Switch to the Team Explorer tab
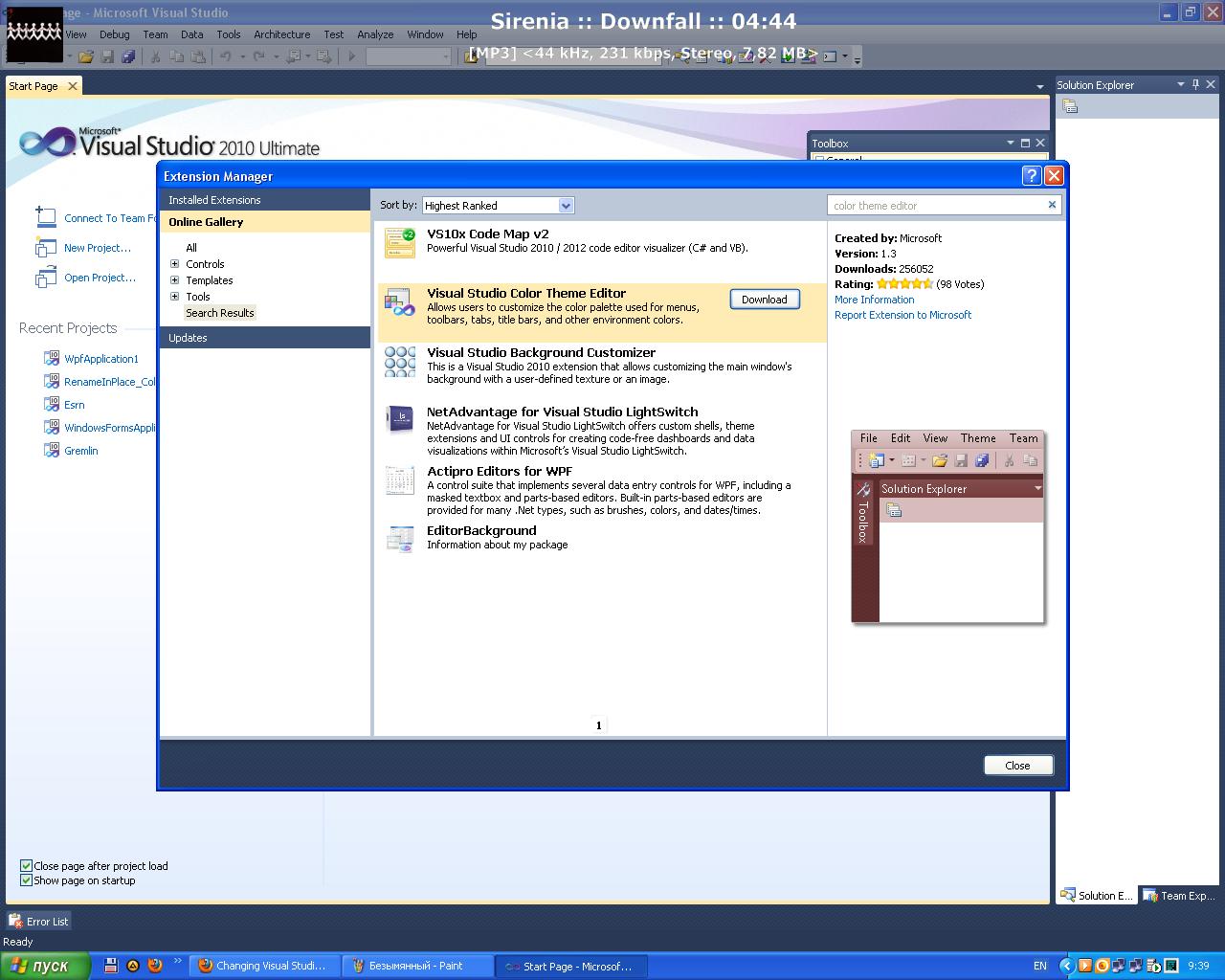This screenshot has height=980, width=1225. coord(1179,896)
